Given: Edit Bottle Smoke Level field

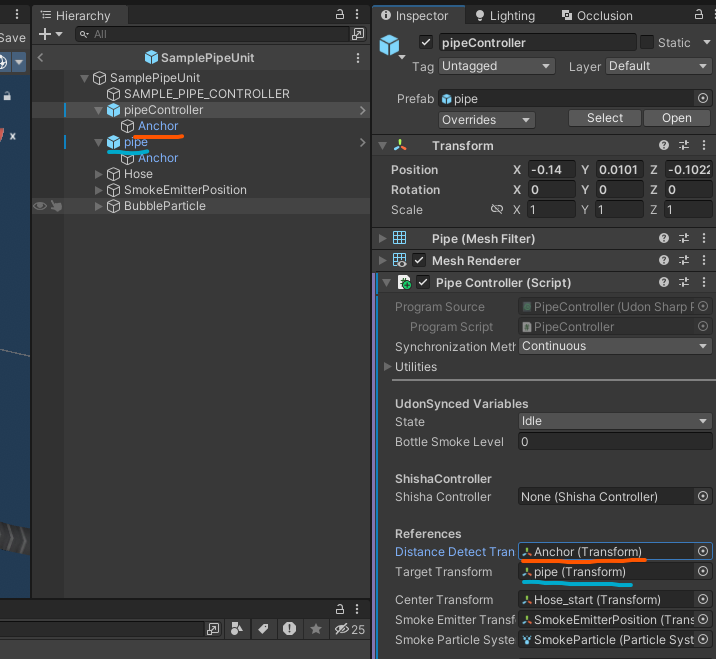Looking at the screenshot, I should 615,442.
